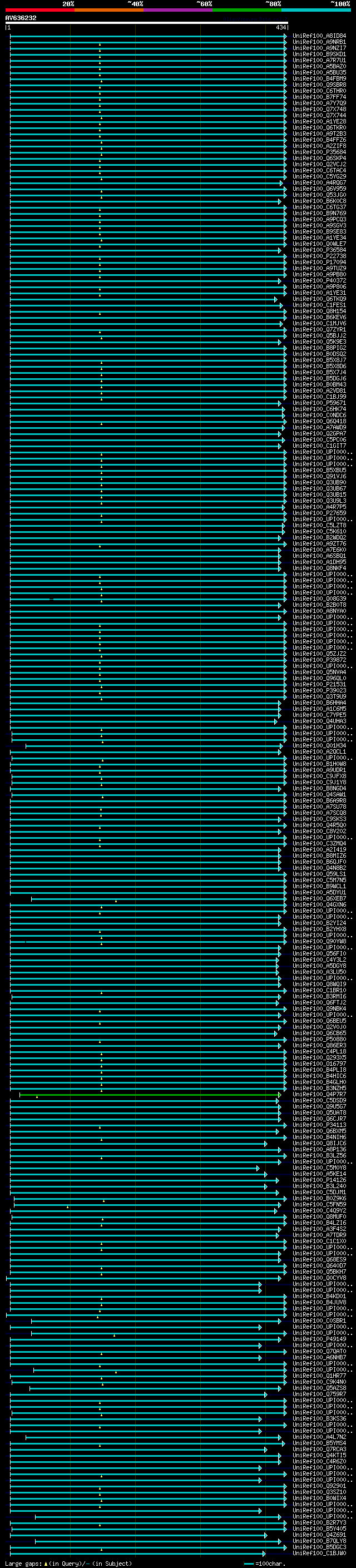Select hit label UniRef100_A9NR81
This screenshot has width=356, height=1568.
(x=319, y=42)
